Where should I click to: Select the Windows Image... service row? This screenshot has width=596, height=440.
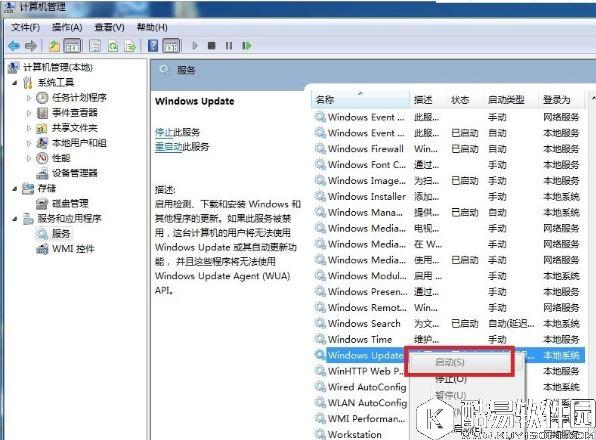click(x=449, y=181)
